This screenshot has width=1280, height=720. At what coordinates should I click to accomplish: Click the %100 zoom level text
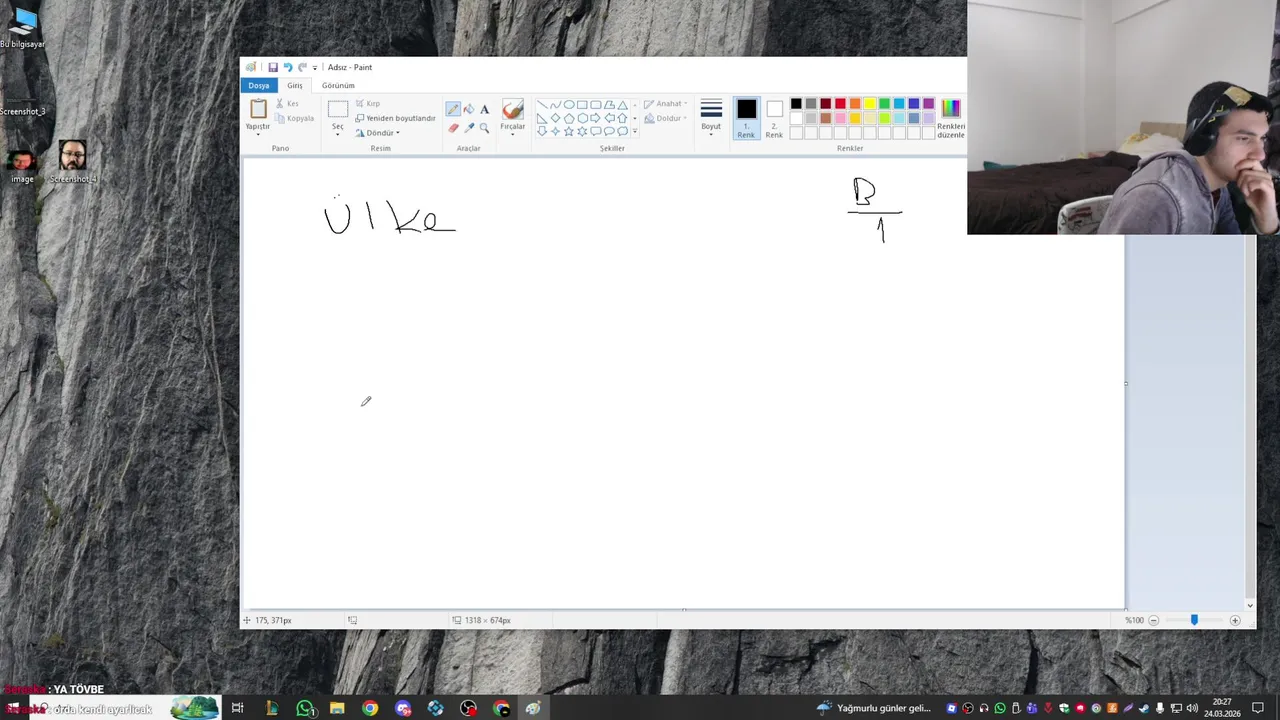tap(1134, 620)
